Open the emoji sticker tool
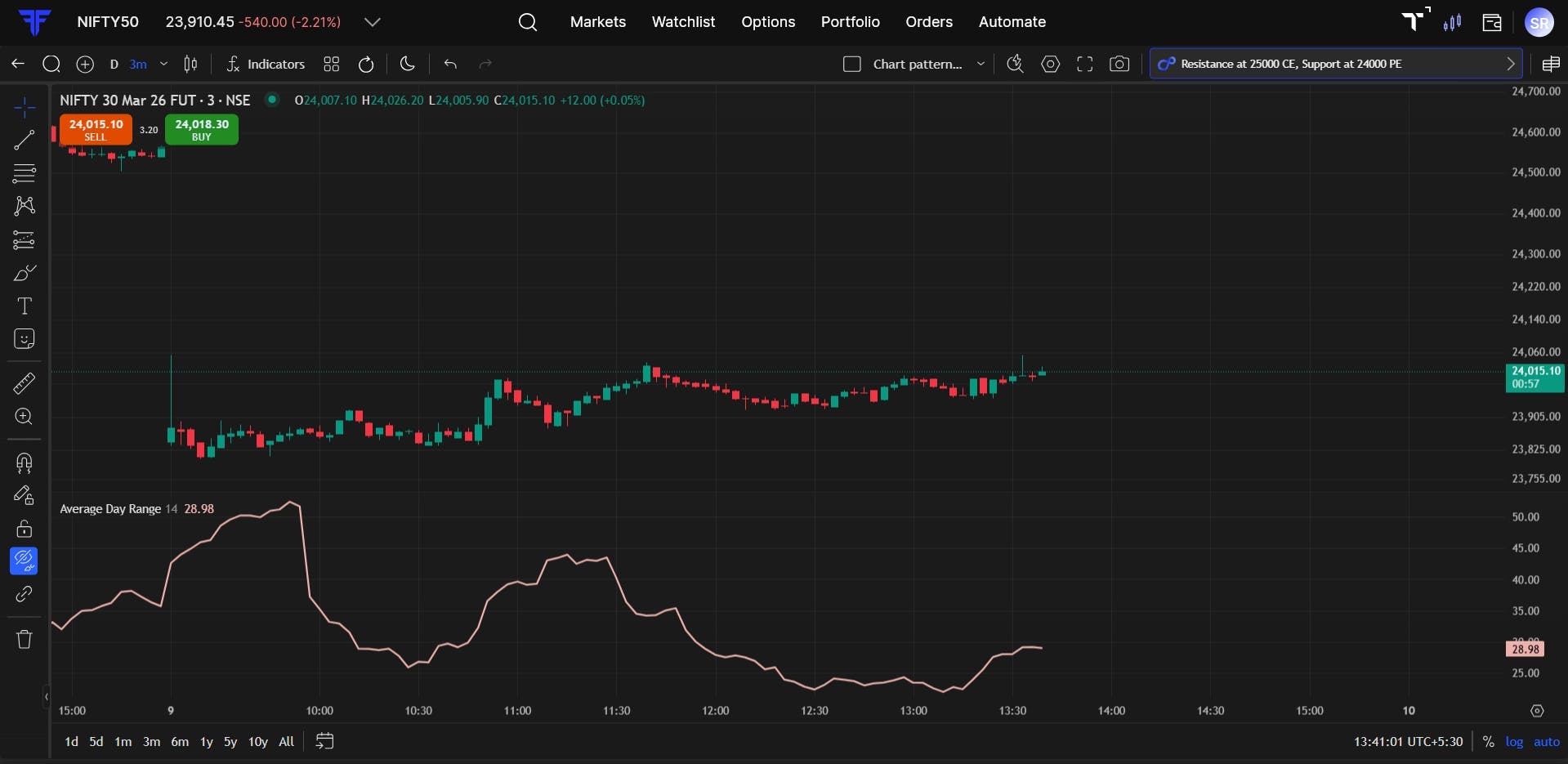 [24, 339]
